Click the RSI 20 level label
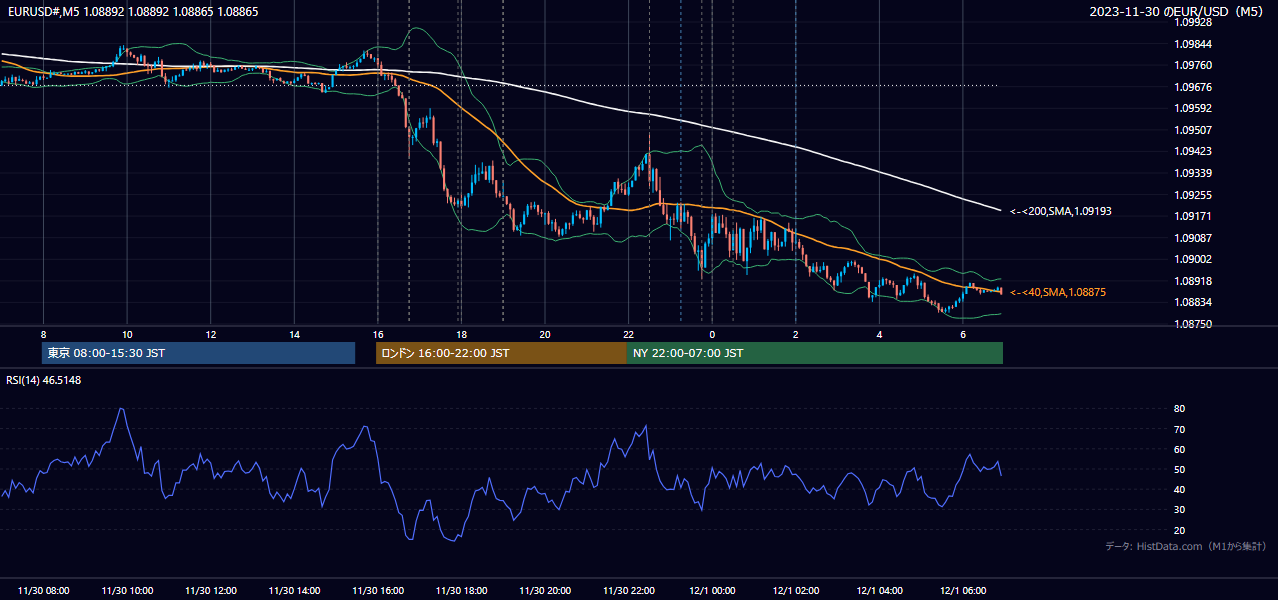The width and height of the screenshot is (1278, 600). pyautogui.click(x=1179, y=530)
